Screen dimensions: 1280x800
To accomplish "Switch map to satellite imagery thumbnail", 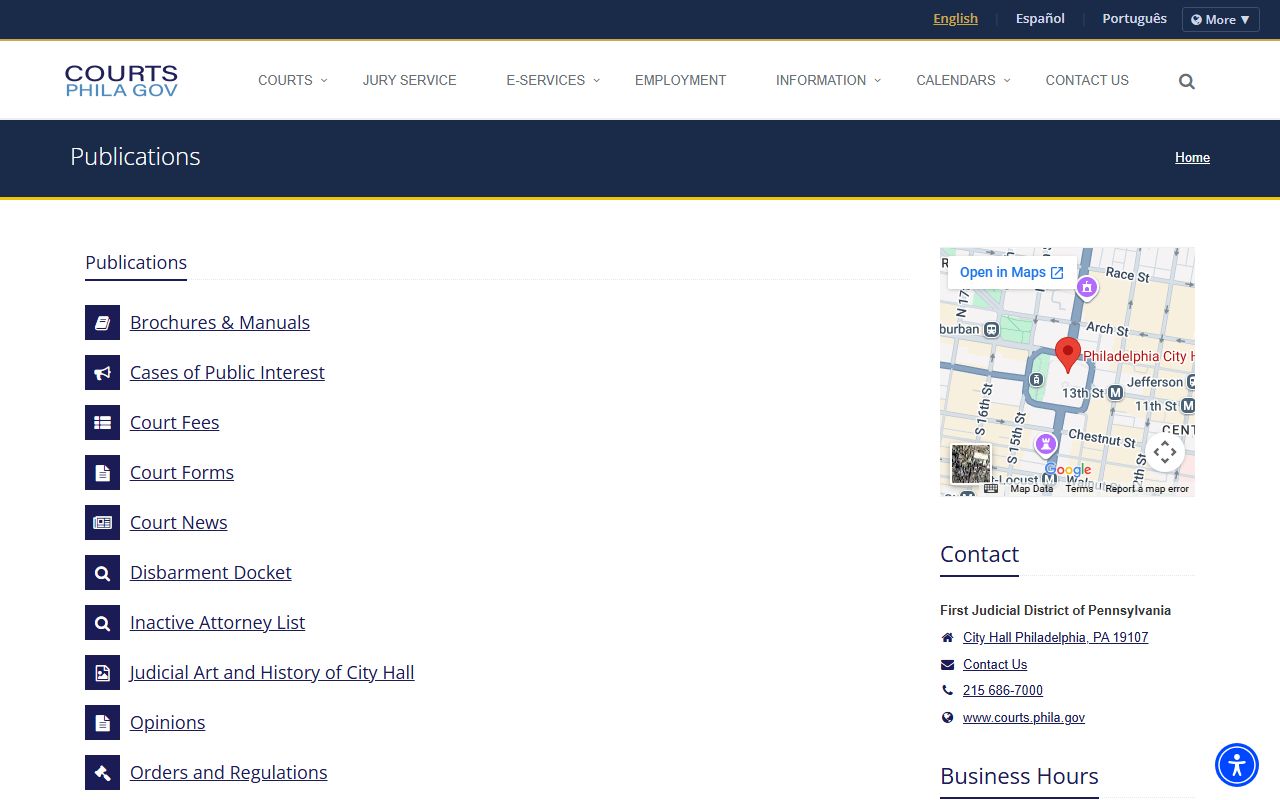I will [970, 464].
